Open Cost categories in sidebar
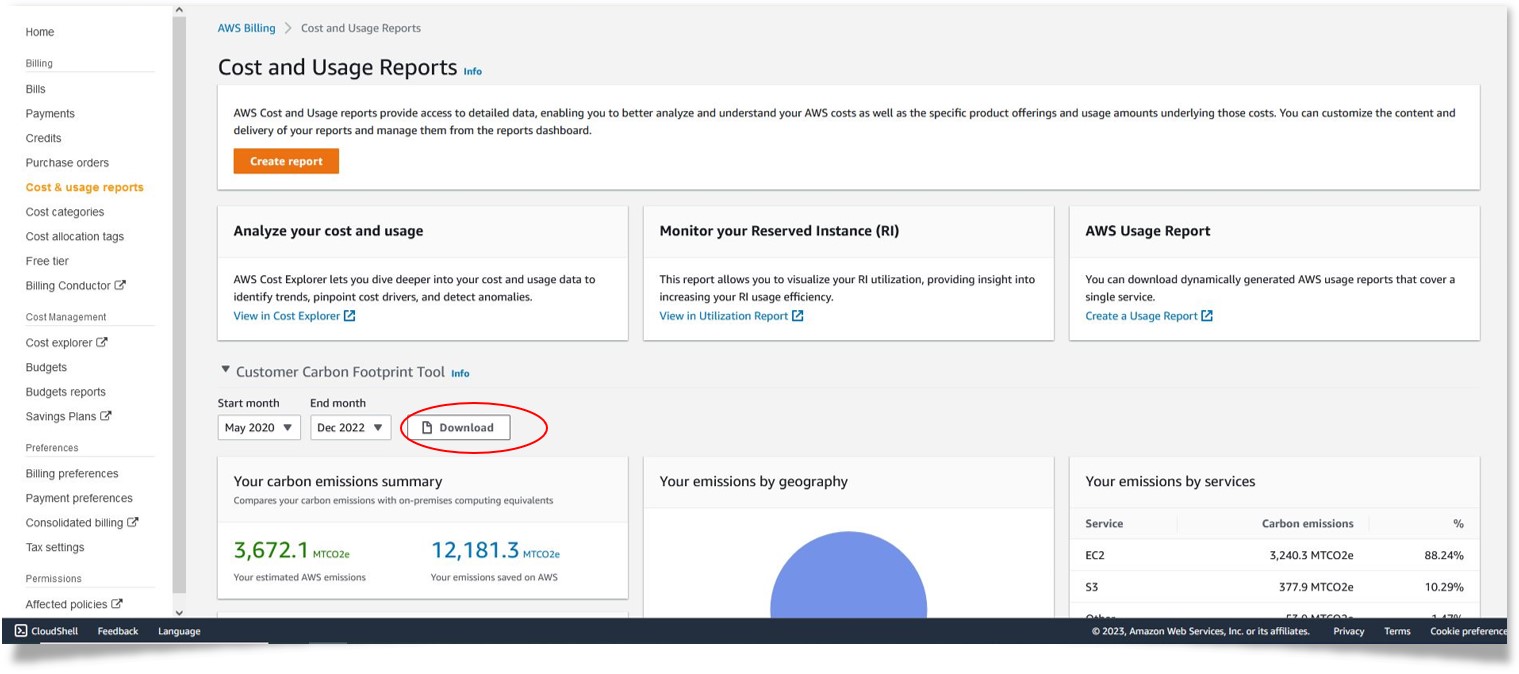The height and width of the screenshot is (674, 1519). coord(65,212)
